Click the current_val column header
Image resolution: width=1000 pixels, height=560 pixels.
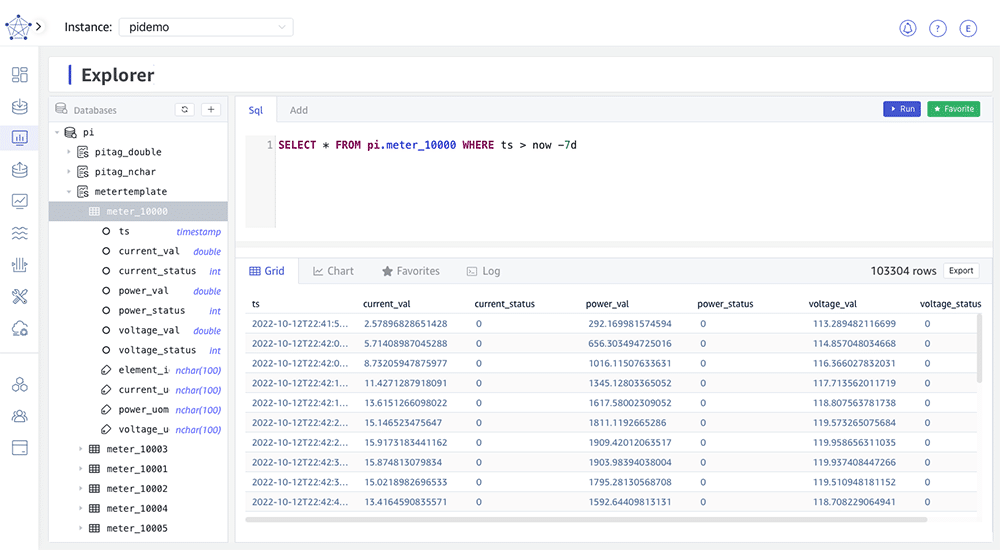(386, 304)
